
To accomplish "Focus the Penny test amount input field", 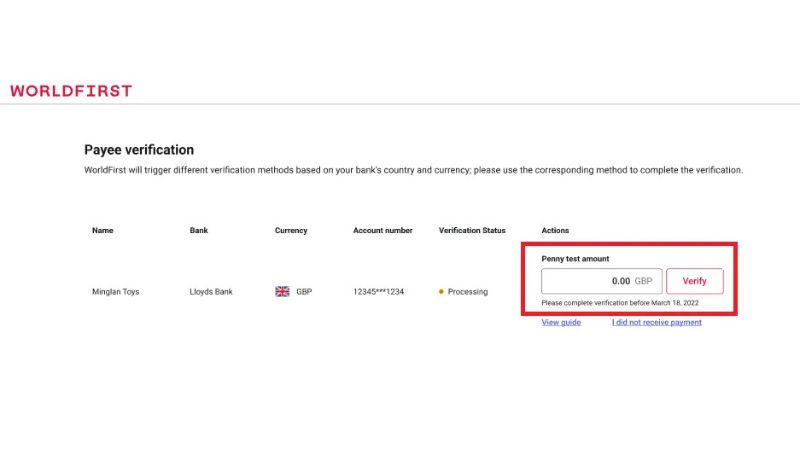I will pyautogui.click(x=602, y=281).
